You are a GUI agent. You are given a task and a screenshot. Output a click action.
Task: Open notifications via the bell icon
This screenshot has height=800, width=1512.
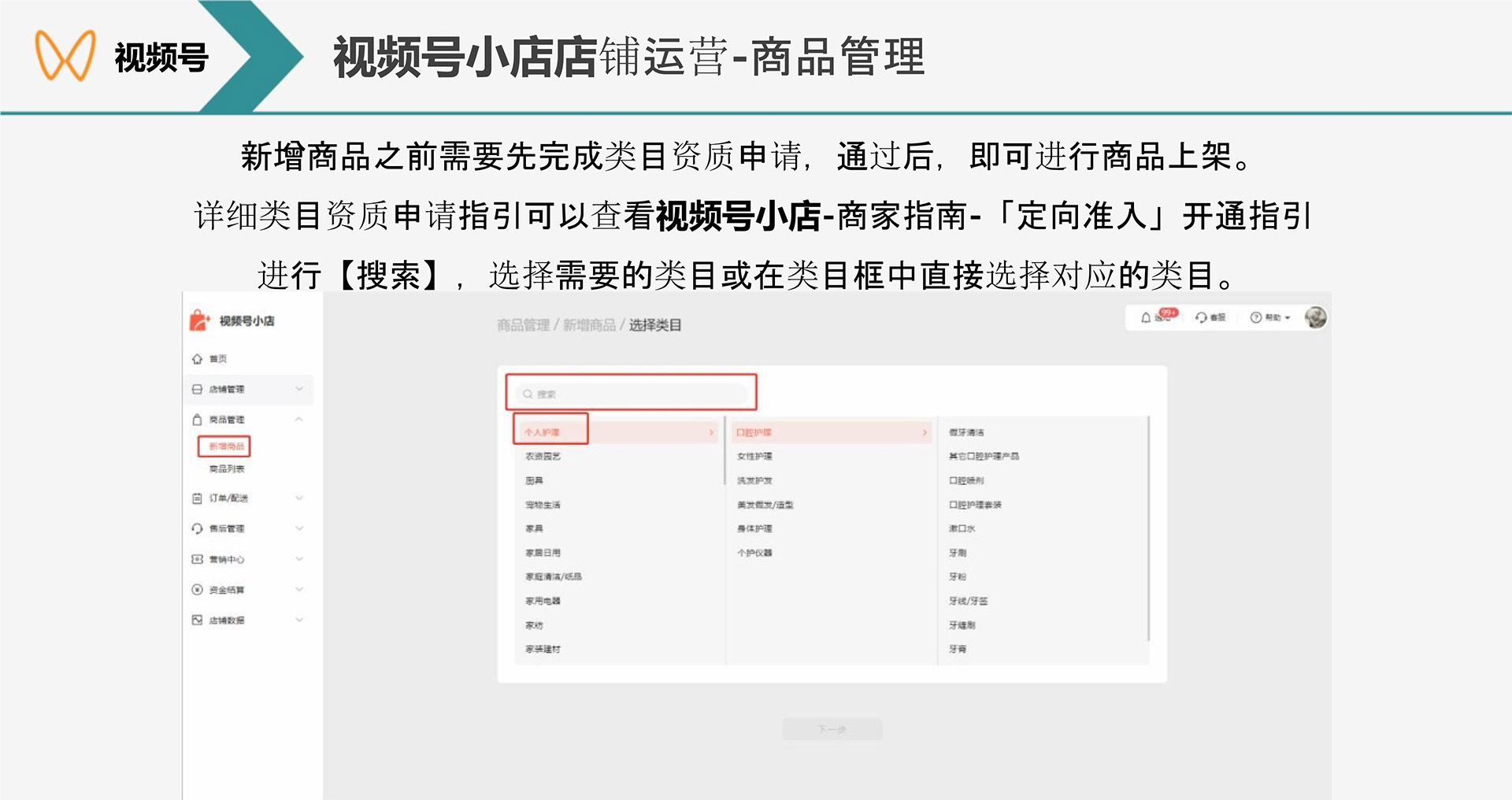coord(1146,317)
